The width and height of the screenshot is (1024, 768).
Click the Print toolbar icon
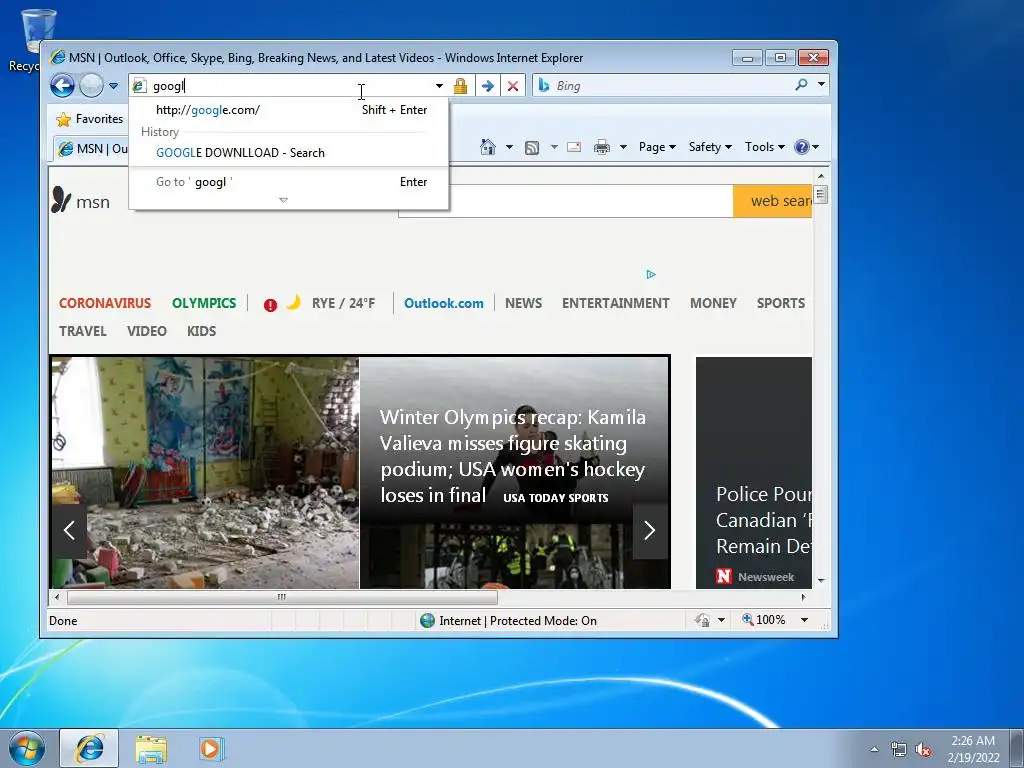[x=601, y=147]
